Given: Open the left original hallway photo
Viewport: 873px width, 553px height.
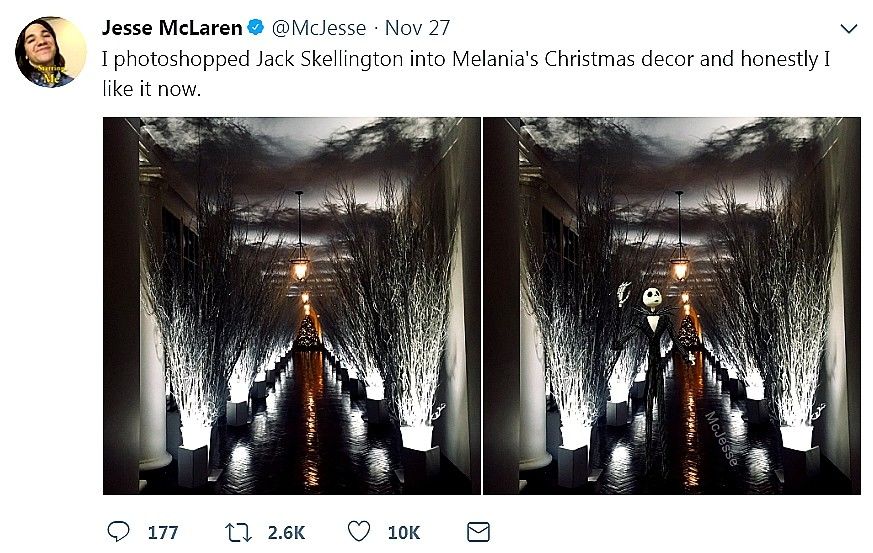Looking at the screenshot, I should pos(291,305).
